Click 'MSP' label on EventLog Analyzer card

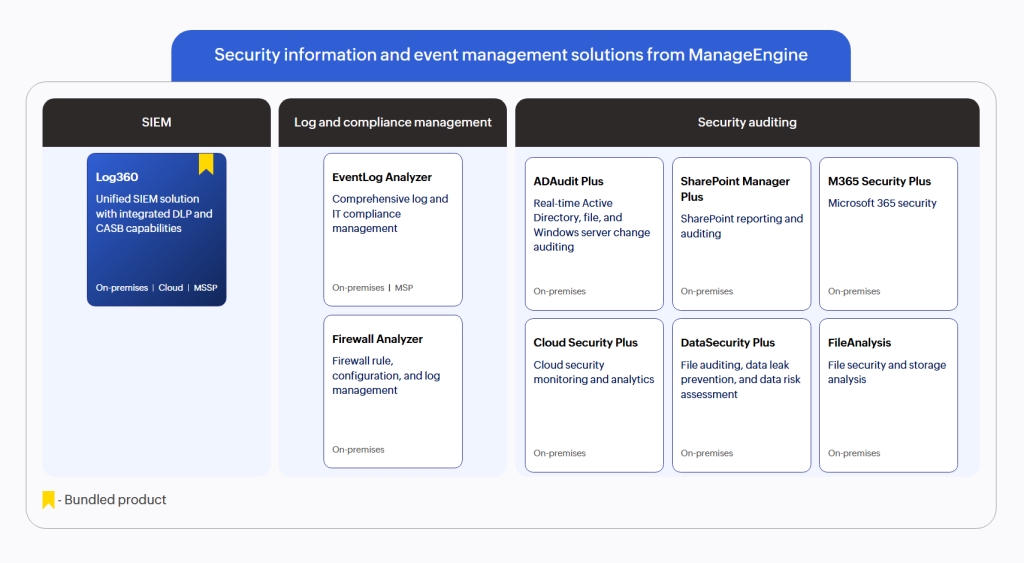pyautogui.click(x=404, y=287)
